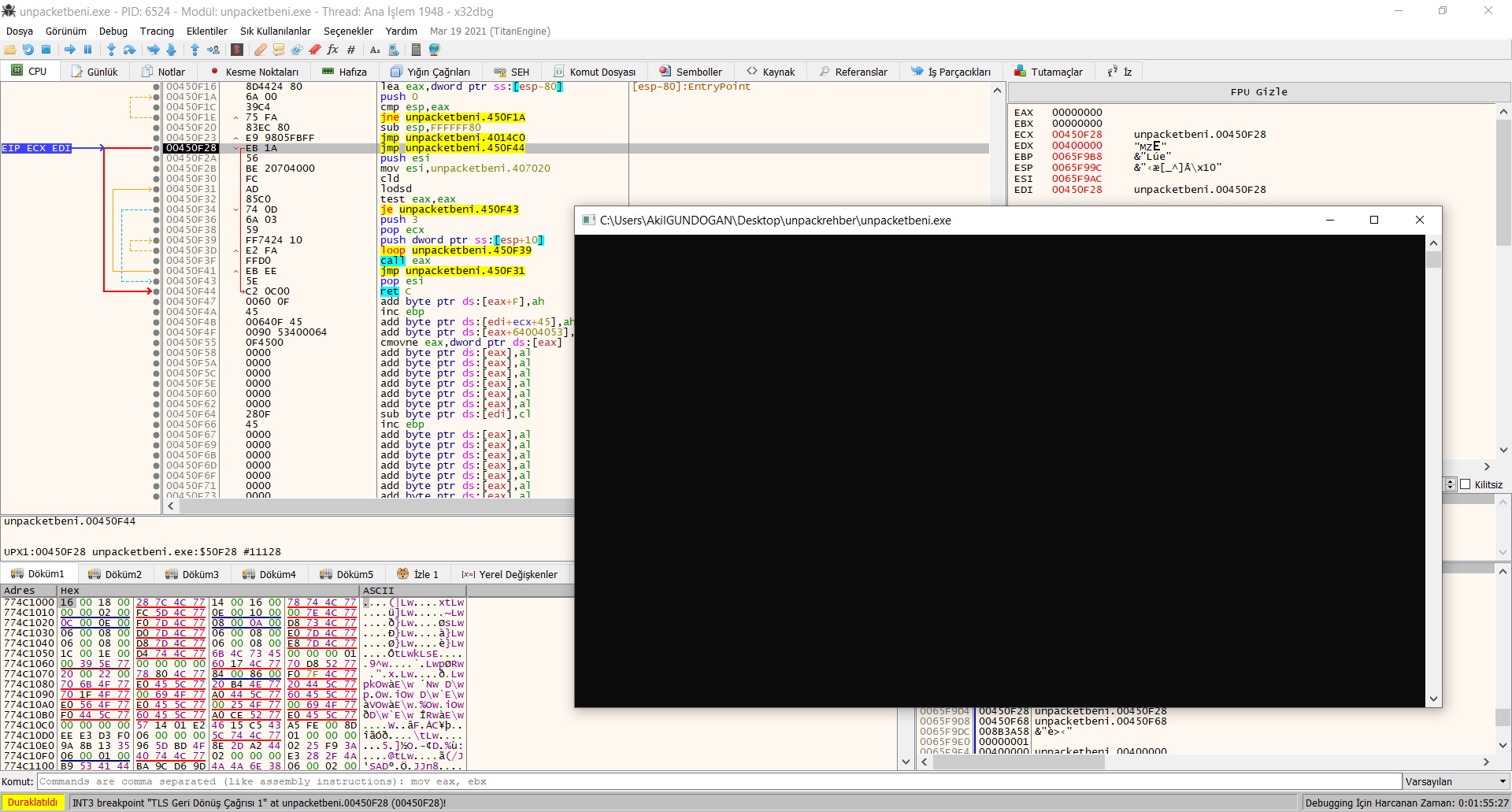The width and height of the screenshot is (1512, 812).
Task: Open the Scylla plugin icon
Action: tap(237, 50)
